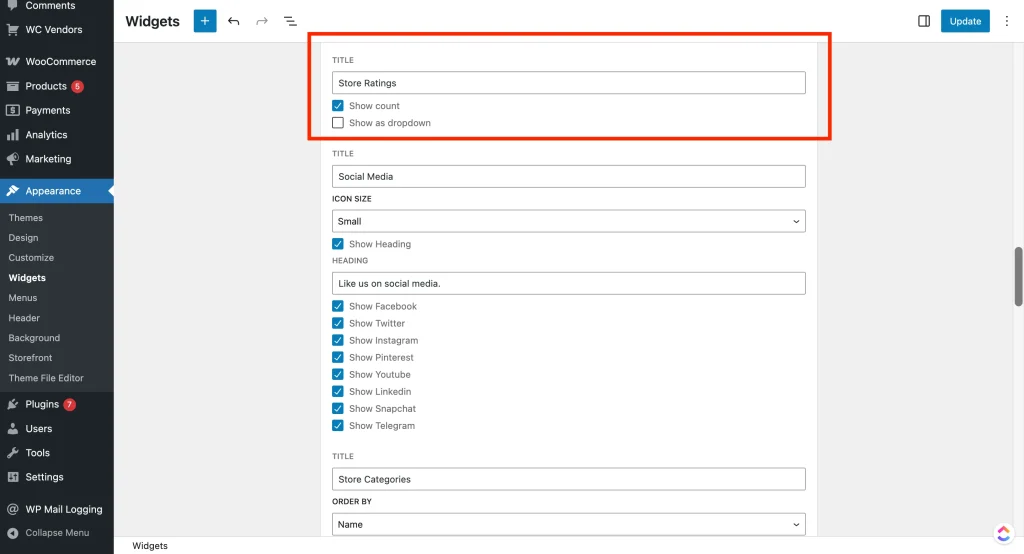
Task: Enable the Show as dropdown checkbox
Action: [x=338, y=123]
